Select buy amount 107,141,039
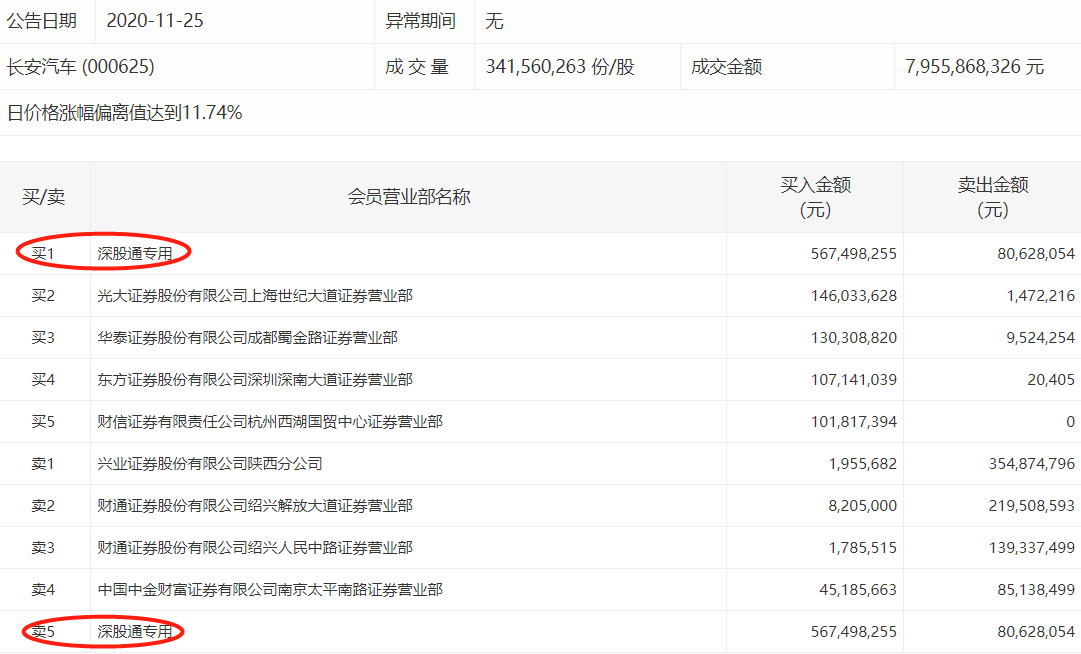Screen dimensions: 1081x654 coord(853,380)
